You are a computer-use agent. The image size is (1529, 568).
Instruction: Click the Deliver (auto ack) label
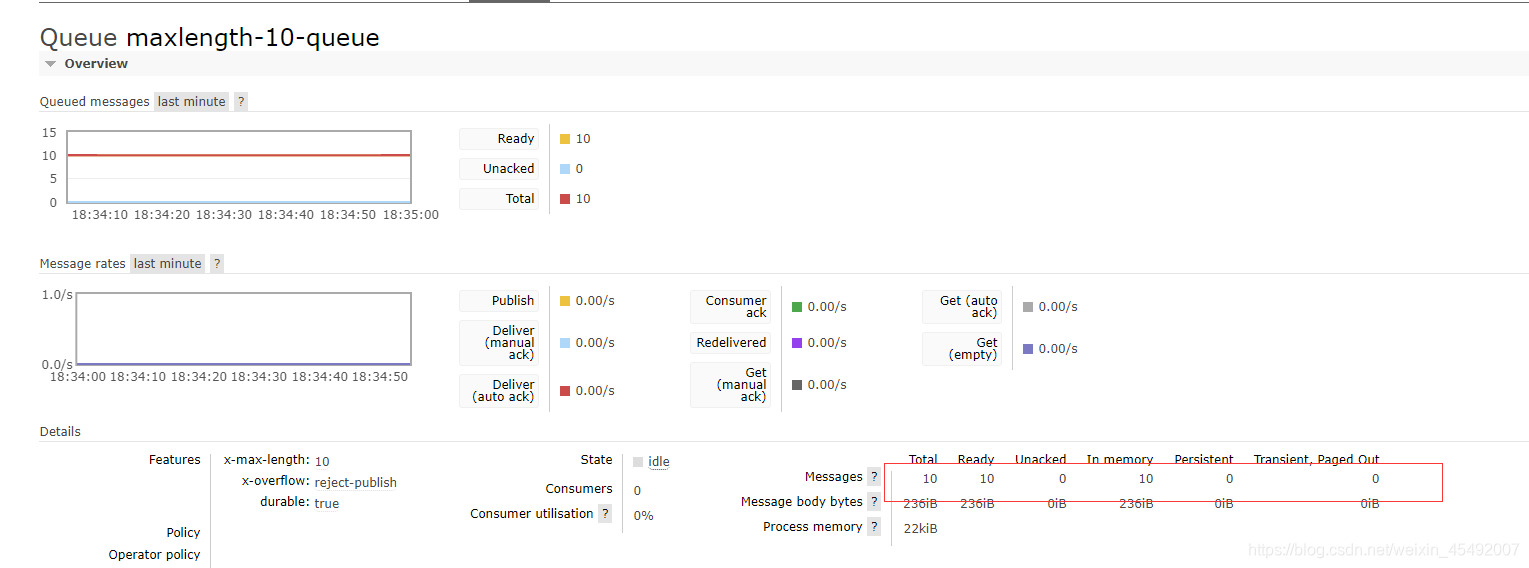(499, 391)
